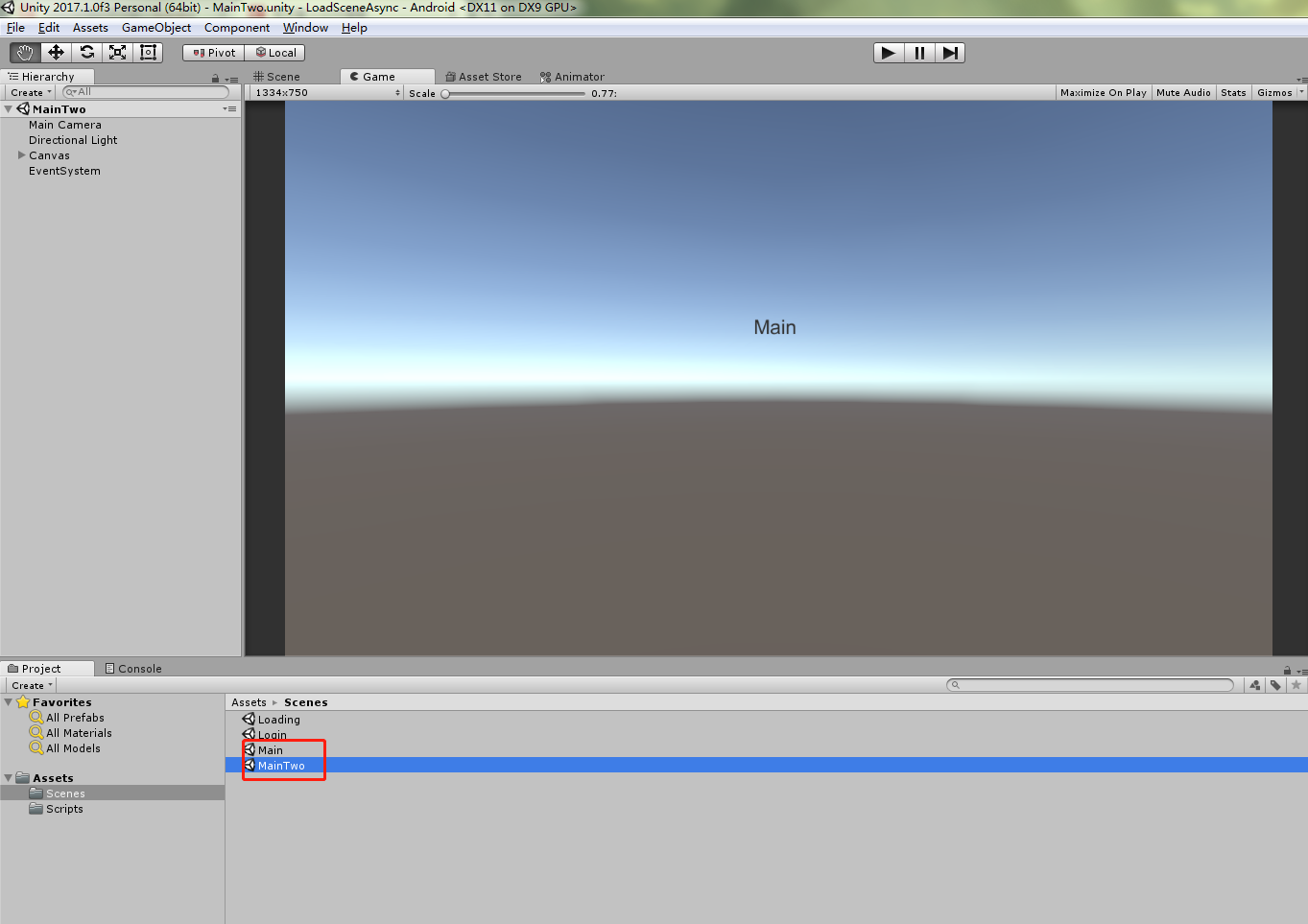The height and width of the screenshot is (924, 1308).
Task: Click the Pause button
Action: 918,52
